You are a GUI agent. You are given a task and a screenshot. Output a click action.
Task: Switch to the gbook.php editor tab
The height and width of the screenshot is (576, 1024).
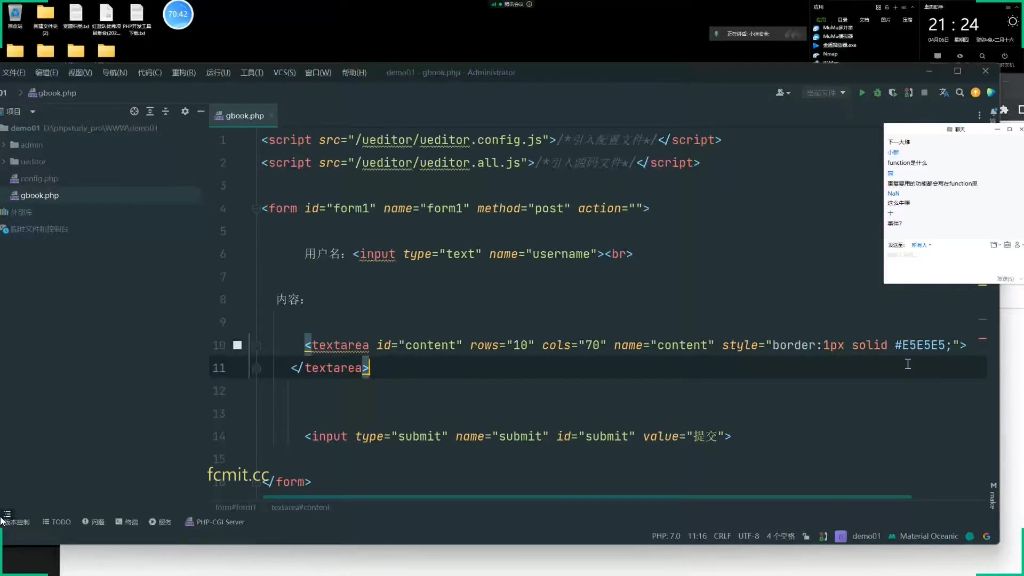coord(239,116)
